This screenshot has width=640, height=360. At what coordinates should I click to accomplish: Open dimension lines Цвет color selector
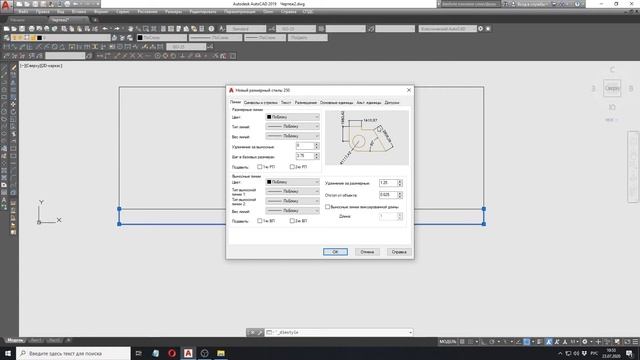293,117
